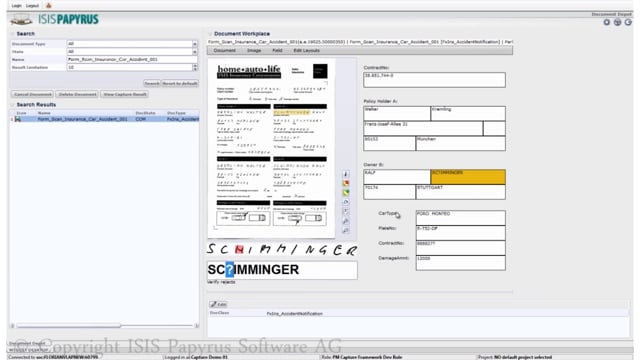Screen dimensions: 640x360
Task: Click the DamageAmnt field
Action: coord(461,263)
